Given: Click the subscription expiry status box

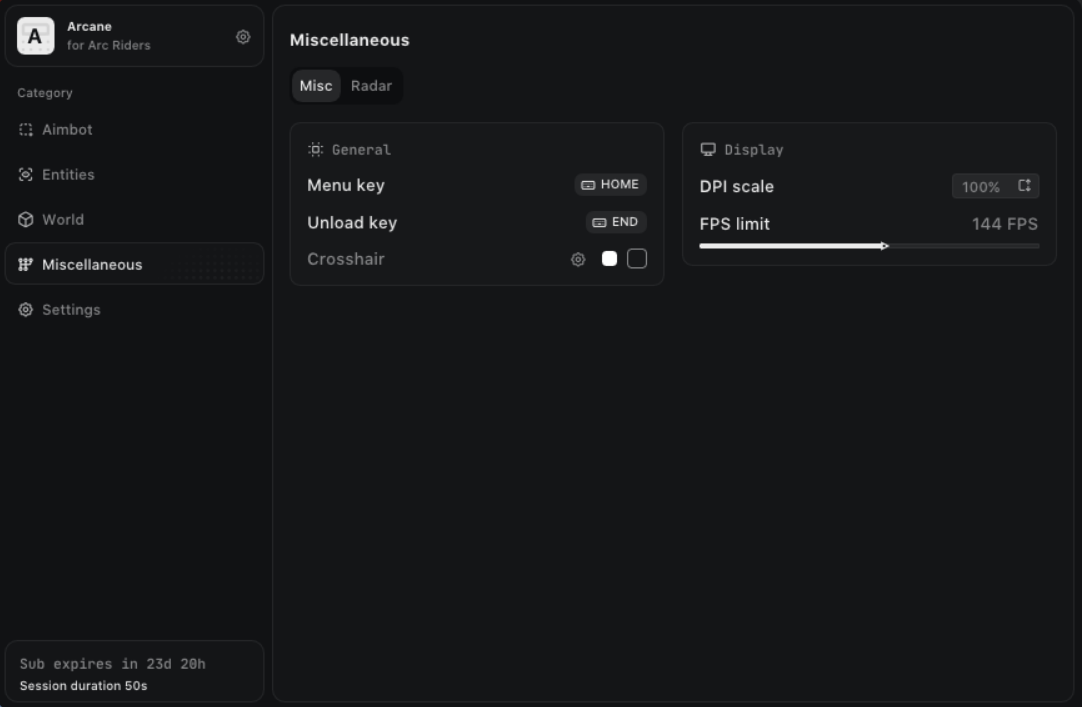Looking at the screenshot, I should 135,672.
